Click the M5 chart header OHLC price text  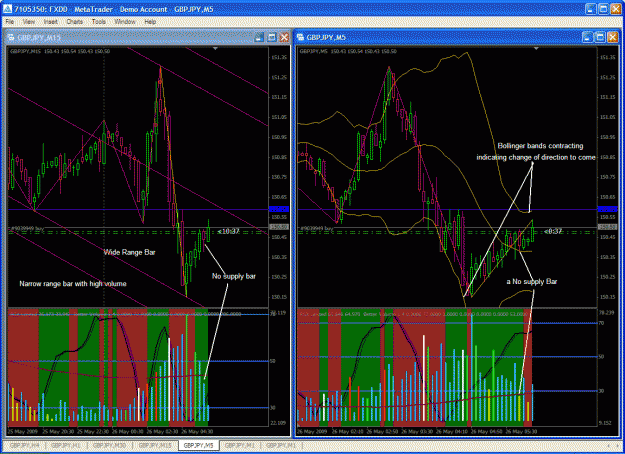[x=348, y=51]
